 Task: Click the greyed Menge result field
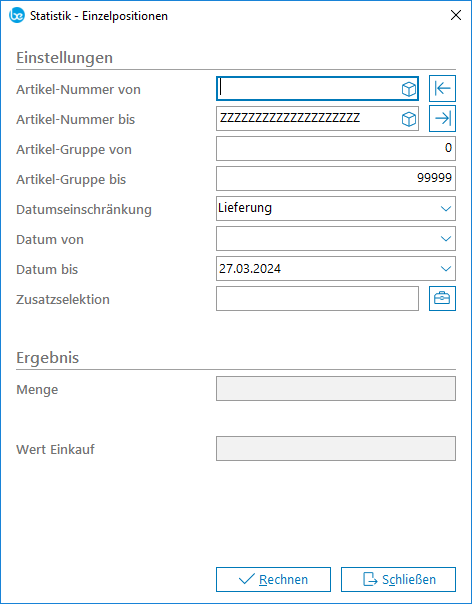point(336,389)
